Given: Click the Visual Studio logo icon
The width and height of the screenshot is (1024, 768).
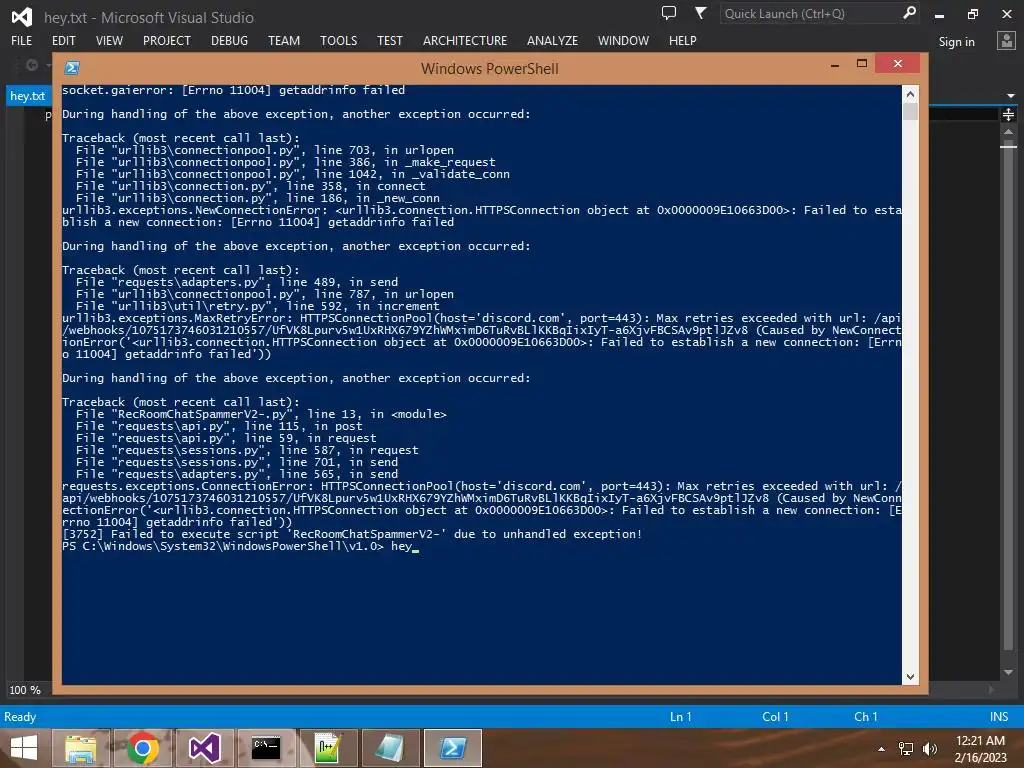Looking at the screenshot, I should point(22,16).
